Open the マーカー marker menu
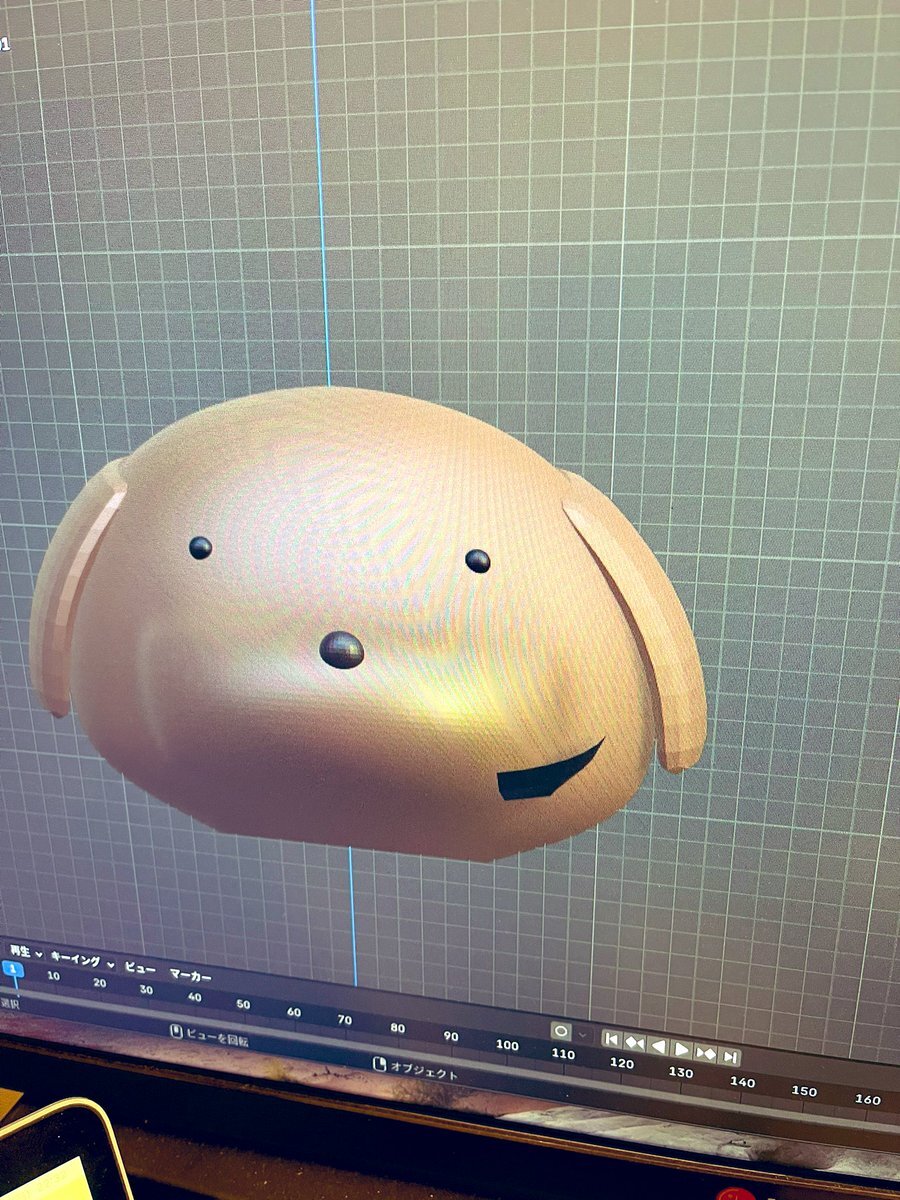This screenshot has height=1200, width=900. click(x=190, y=974)
